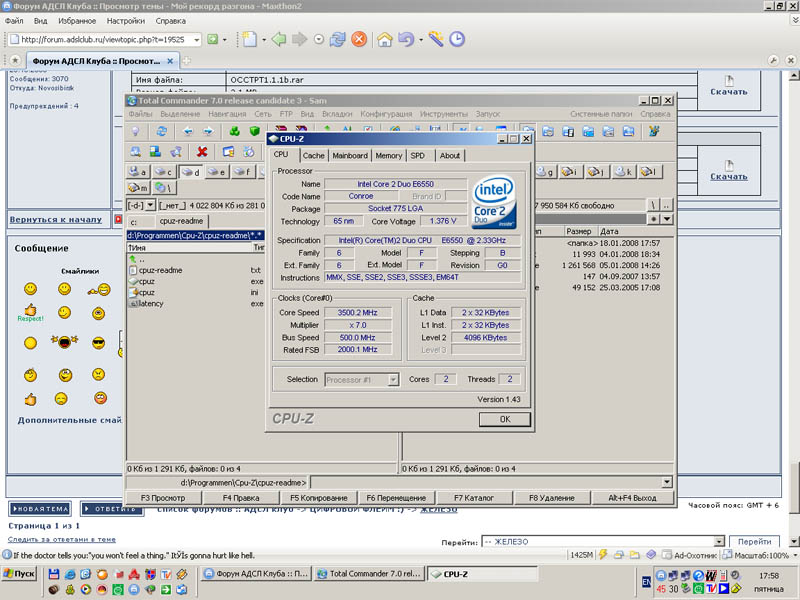Click the НОВАЯ ТЕМА forum button
800x600 pixels.
pyautogui.click(x=40, y=509)
